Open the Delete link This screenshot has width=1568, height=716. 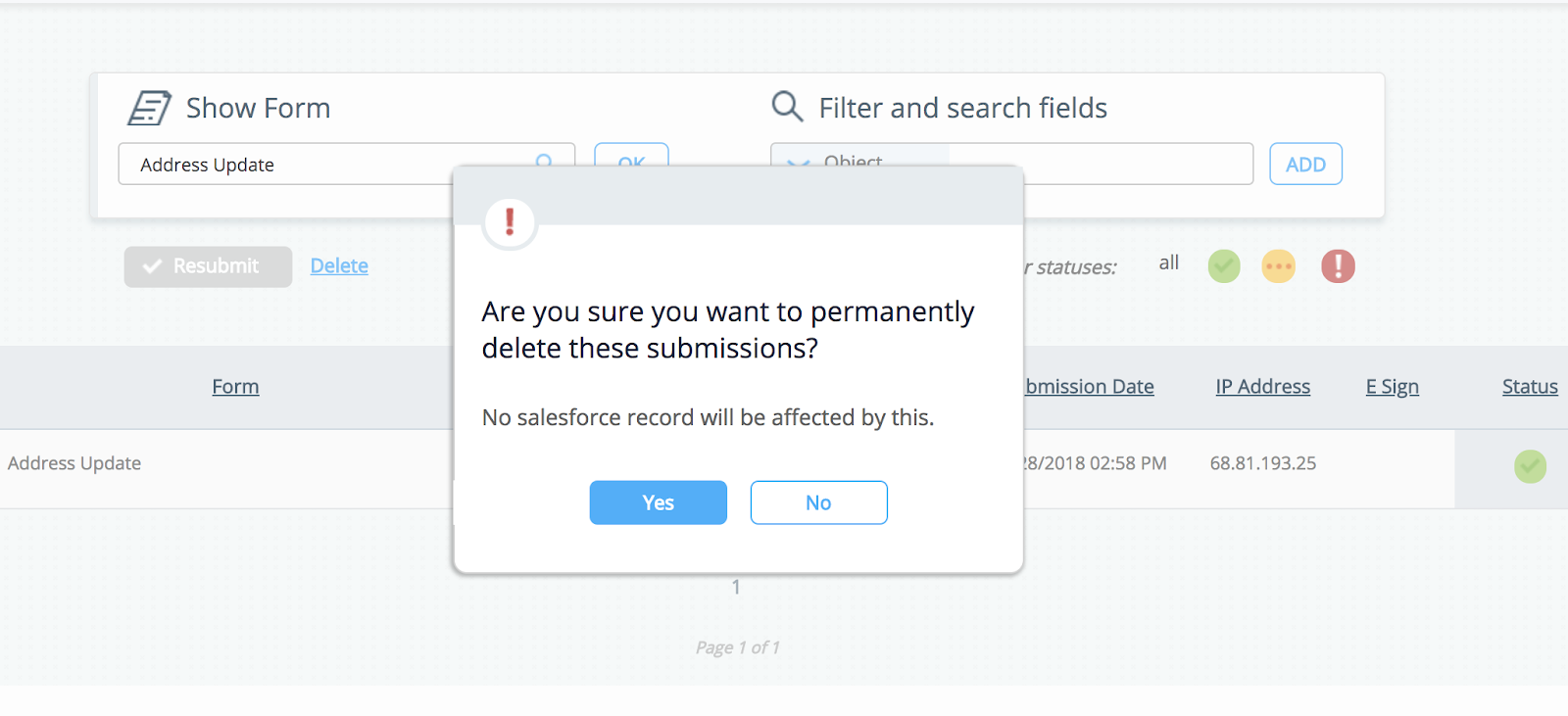click(338, 265)
